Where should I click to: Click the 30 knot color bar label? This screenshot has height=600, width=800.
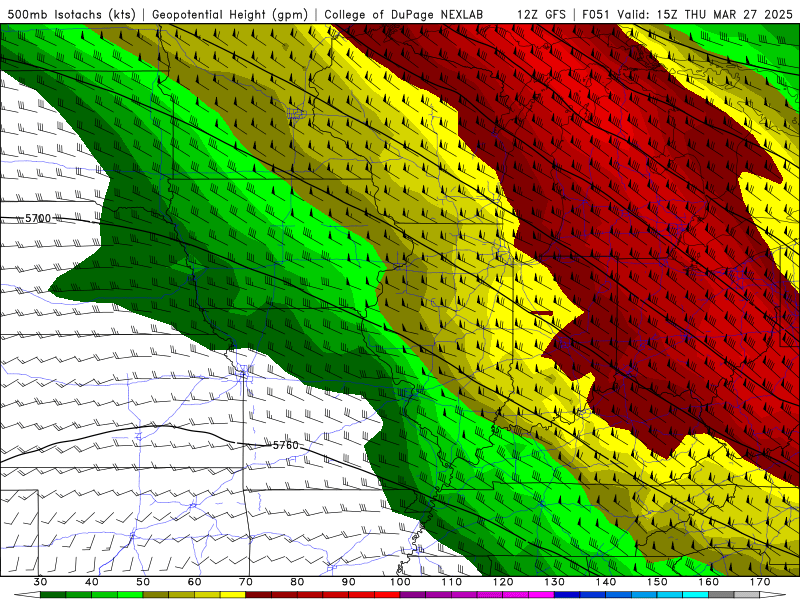click(x=40, y=582)
